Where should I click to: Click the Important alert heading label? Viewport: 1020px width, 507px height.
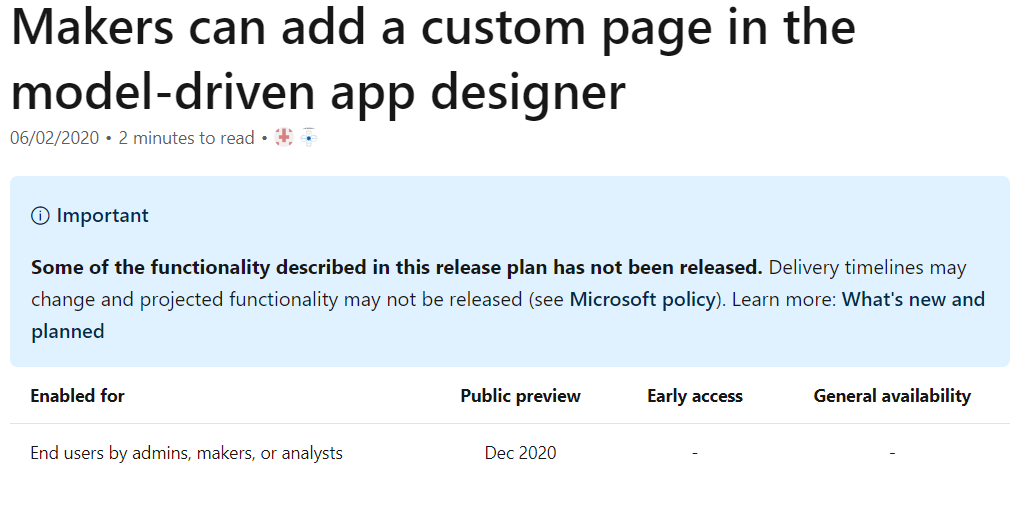pos(103,215)
